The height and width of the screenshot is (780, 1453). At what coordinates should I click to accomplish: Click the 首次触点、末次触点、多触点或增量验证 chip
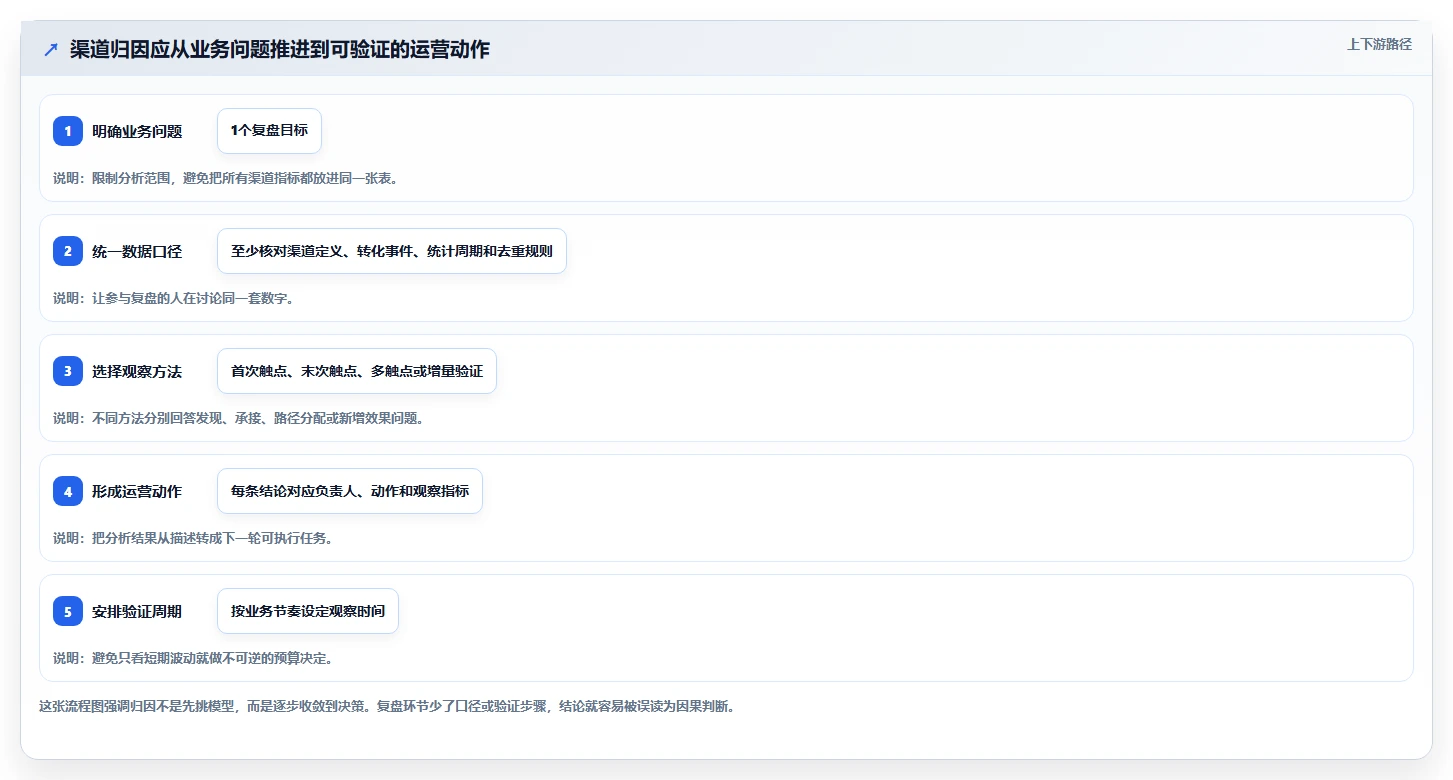(357, 371)
